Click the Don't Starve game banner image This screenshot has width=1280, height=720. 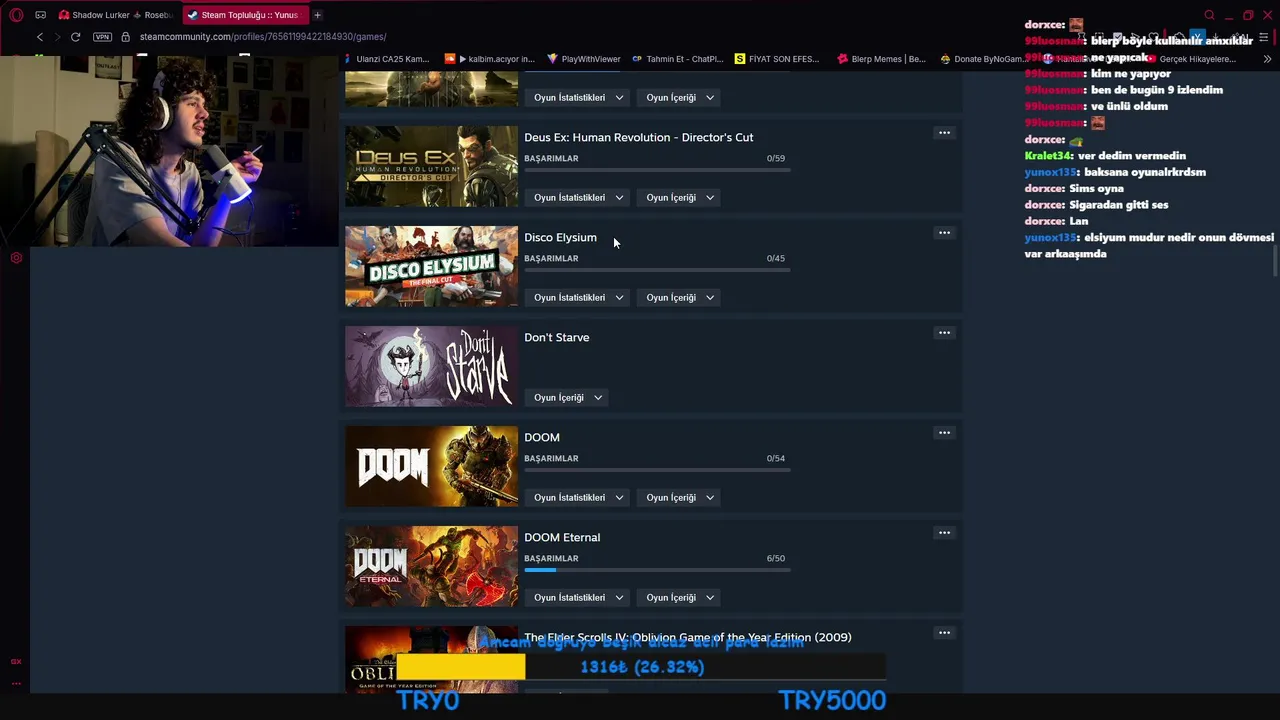(431, 366)
